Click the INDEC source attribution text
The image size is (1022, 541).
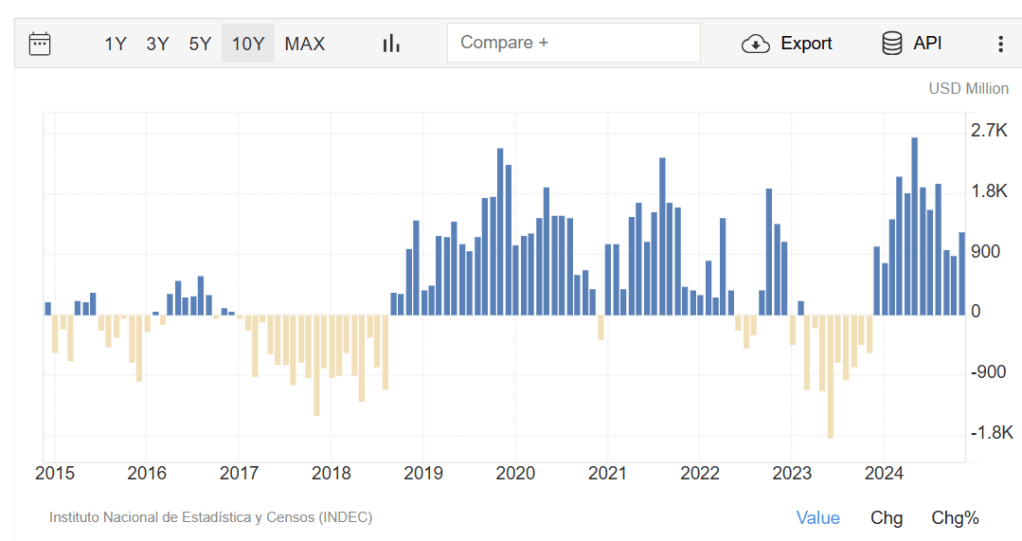coord(211,517)
